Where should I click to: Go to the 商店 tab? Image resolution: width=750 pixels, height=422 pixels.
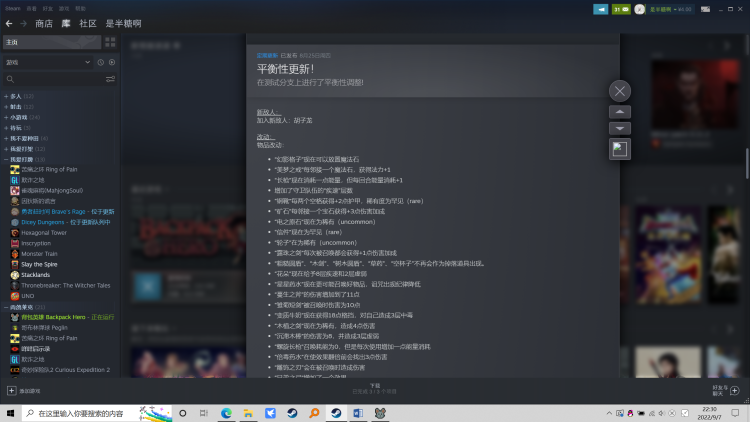click(x=44, y=23)
